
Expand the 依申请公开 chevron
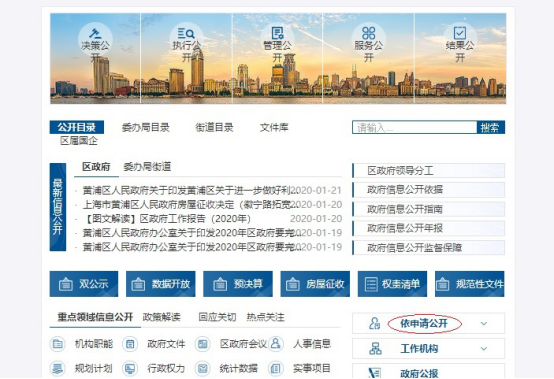(x=484, y=324)
